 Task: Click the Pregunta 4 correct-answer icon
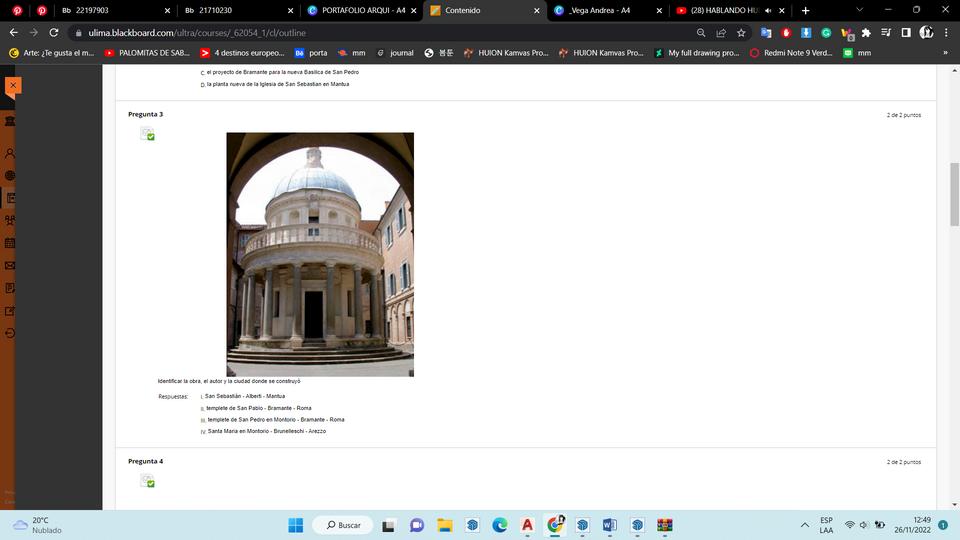[x=148, y=481]
